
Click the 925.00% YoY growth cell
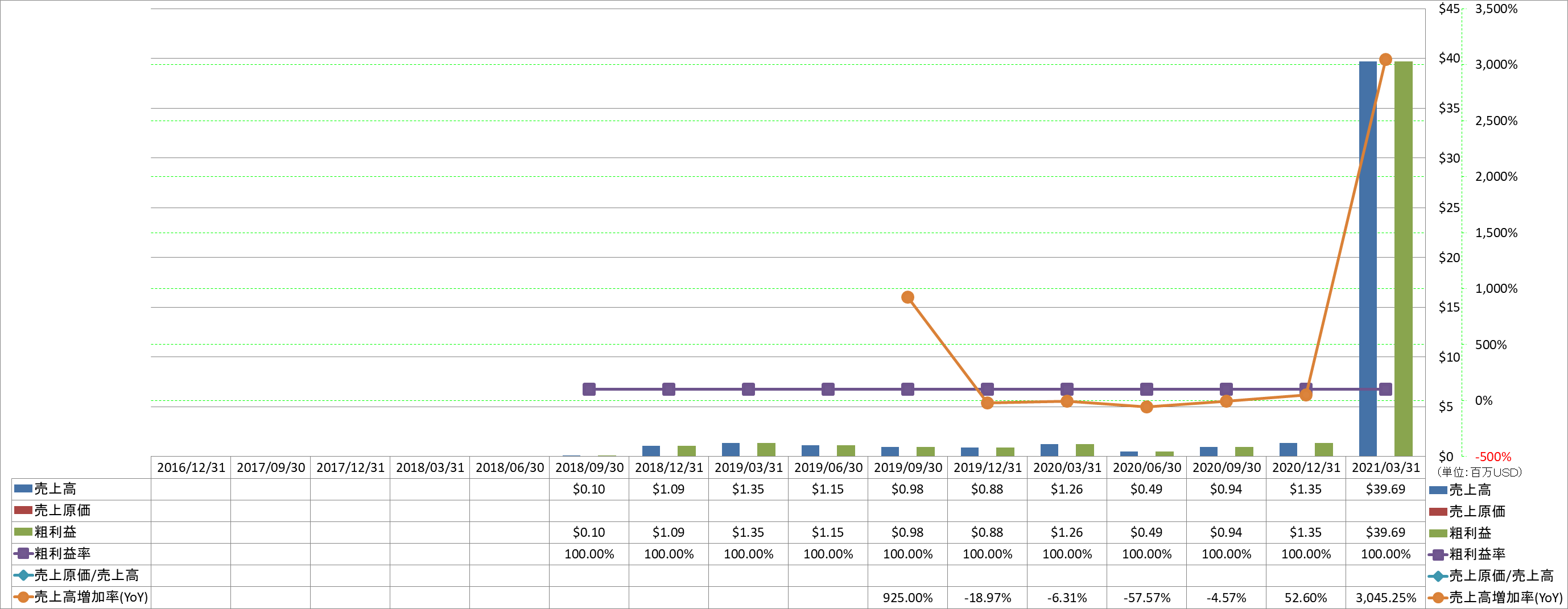tap(907, 598)
